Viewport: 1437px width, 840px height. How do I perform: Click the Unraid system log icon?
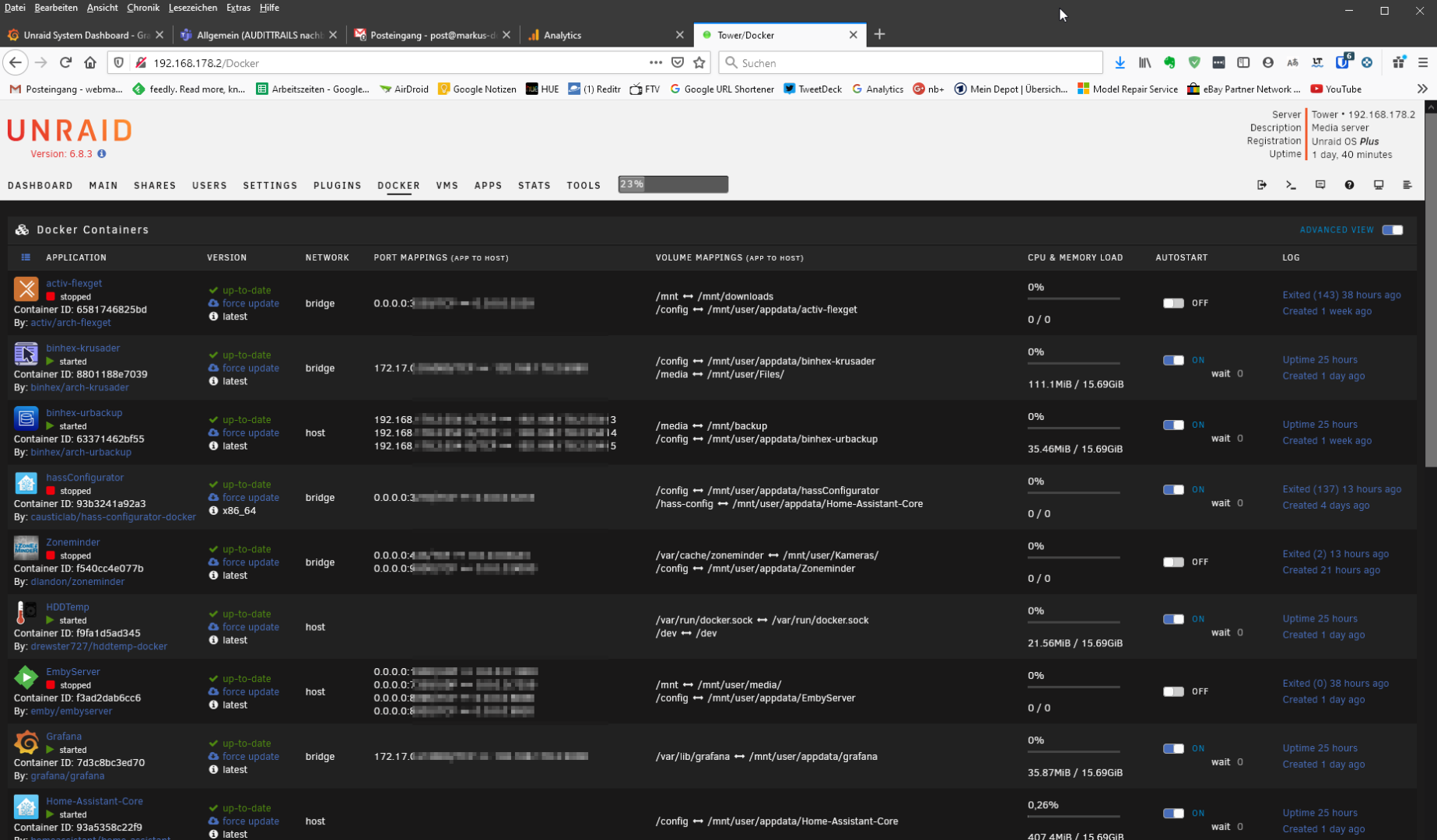pyautogui.click(x=1407, y=185)
